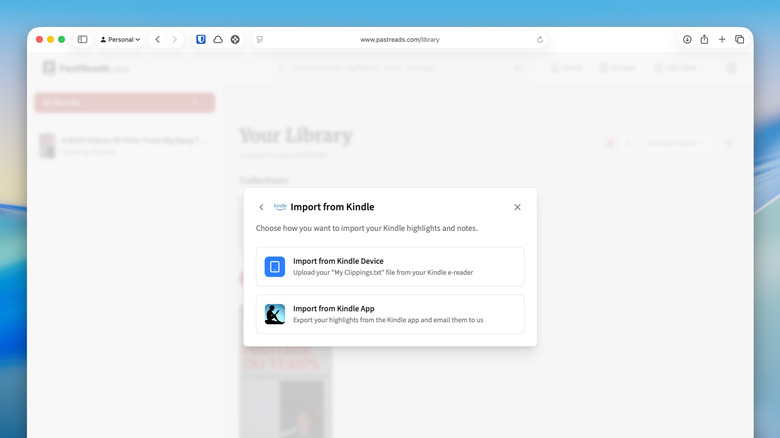
Task: Open the cloud extension icon
Action: coord(218,39)
